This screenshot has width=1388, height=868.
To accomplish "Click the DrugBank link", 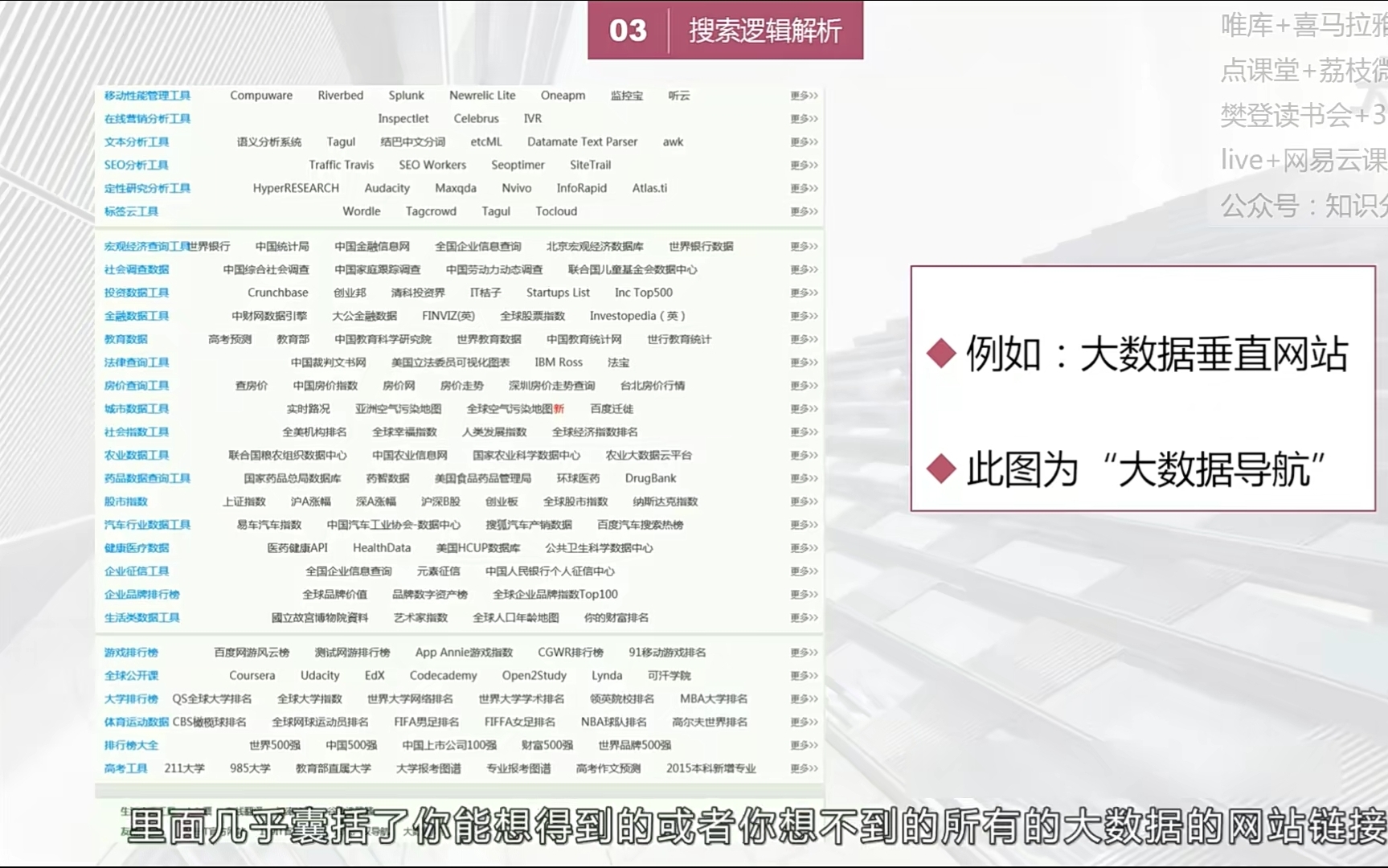I will [x=650, y=479].
